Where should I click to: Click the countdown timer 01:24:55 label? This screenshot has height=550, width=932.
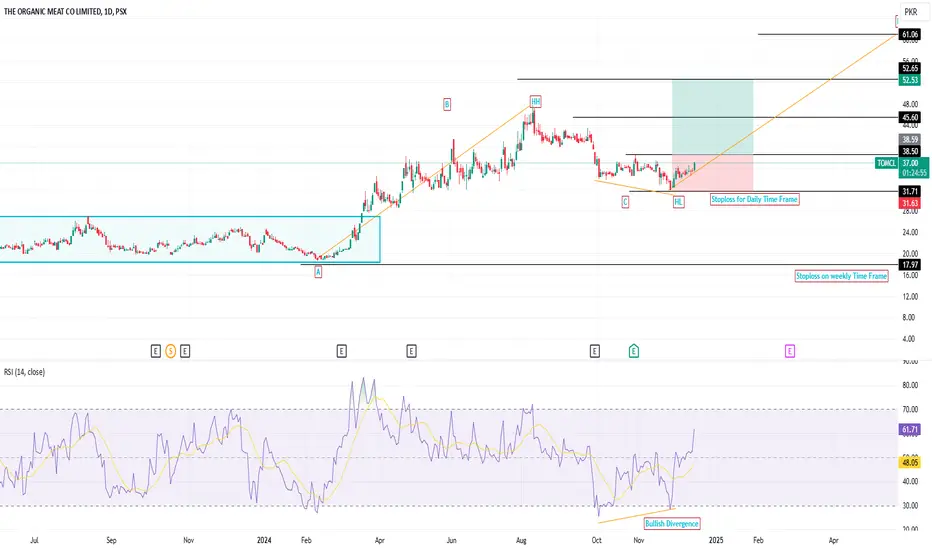914,173
